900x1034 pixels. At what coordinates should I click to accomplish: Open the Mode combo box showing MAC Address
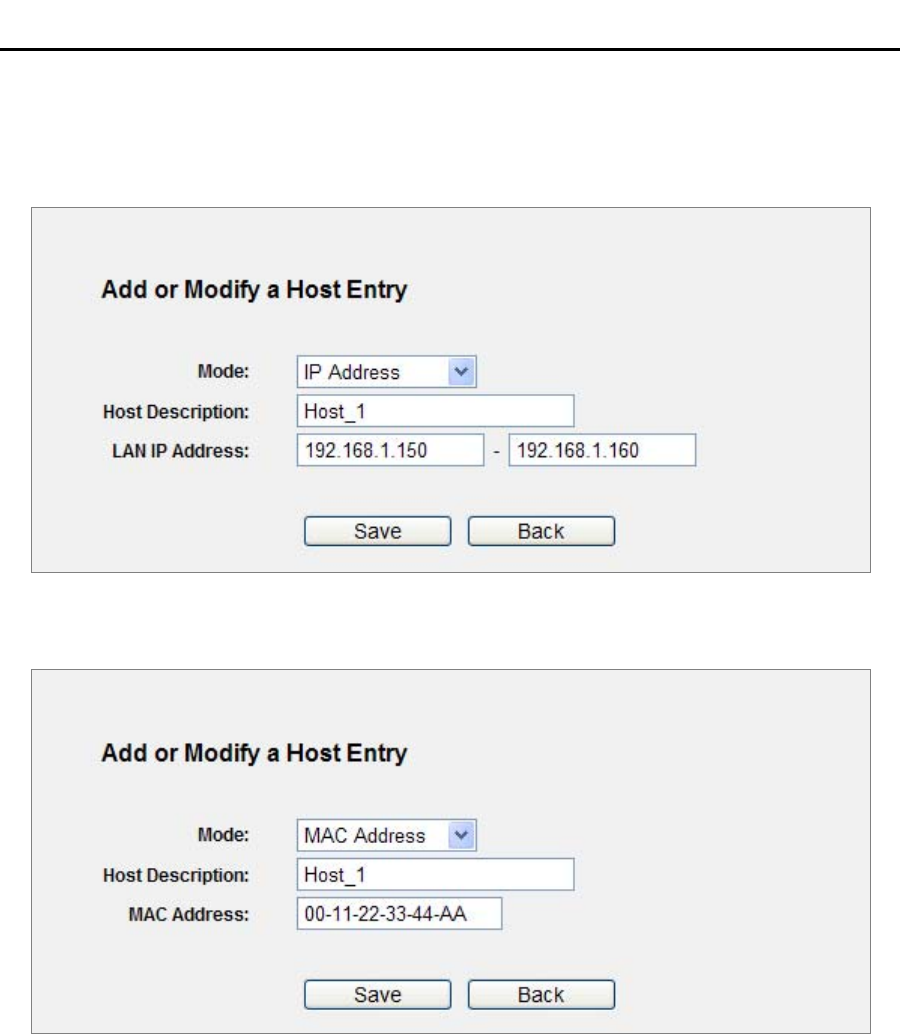coord(387,835)
